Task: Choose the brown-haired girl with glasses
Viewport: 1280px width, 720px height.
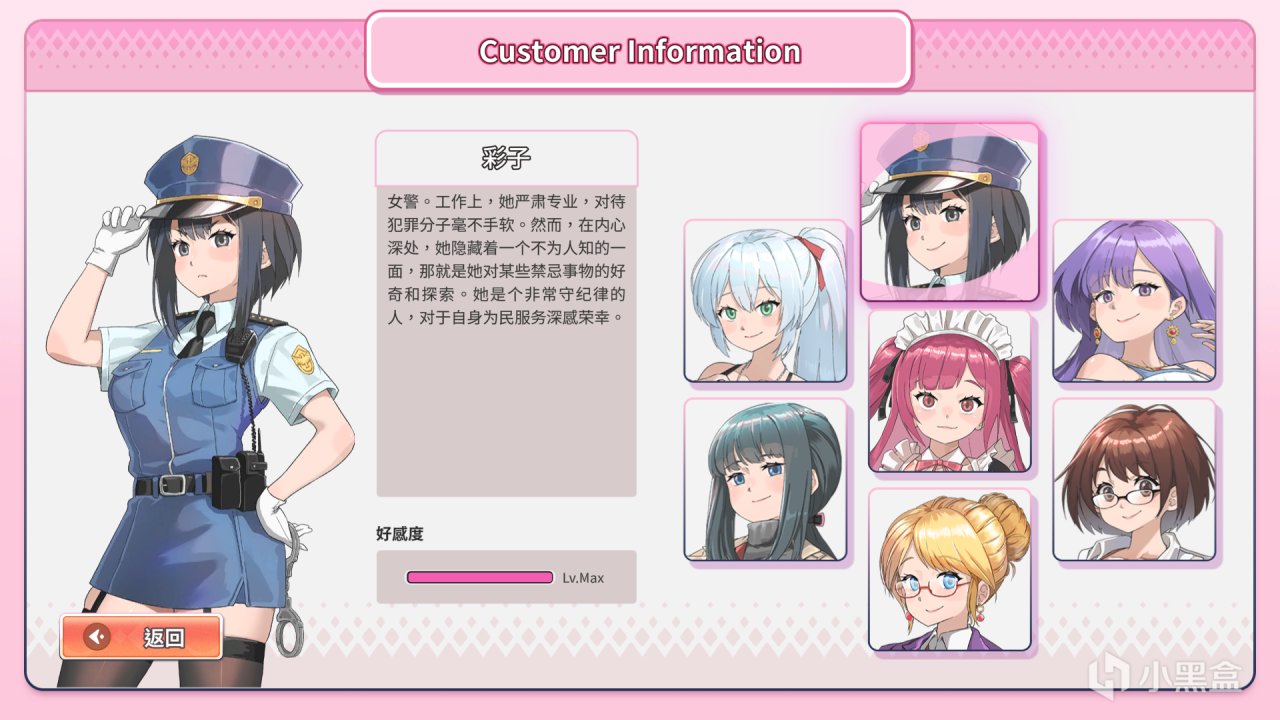Action: (1134, 480)
